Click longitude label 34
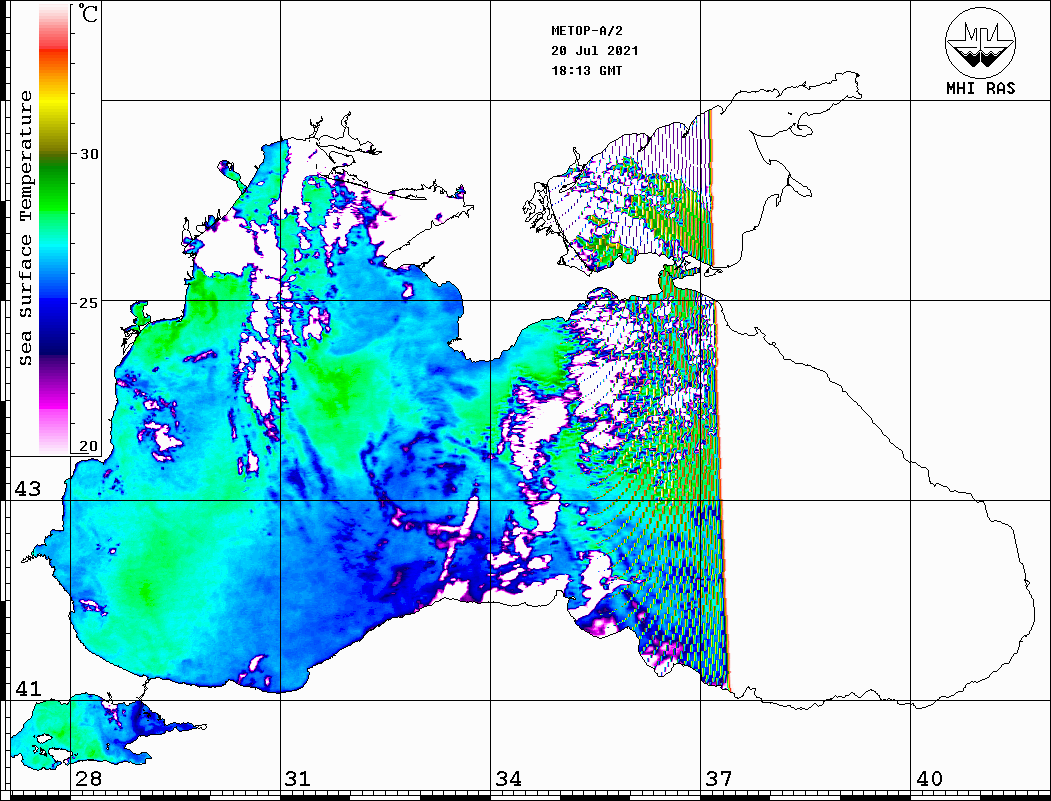The width and height of the screenshot is (1051, 801). [x=509, y=779]
